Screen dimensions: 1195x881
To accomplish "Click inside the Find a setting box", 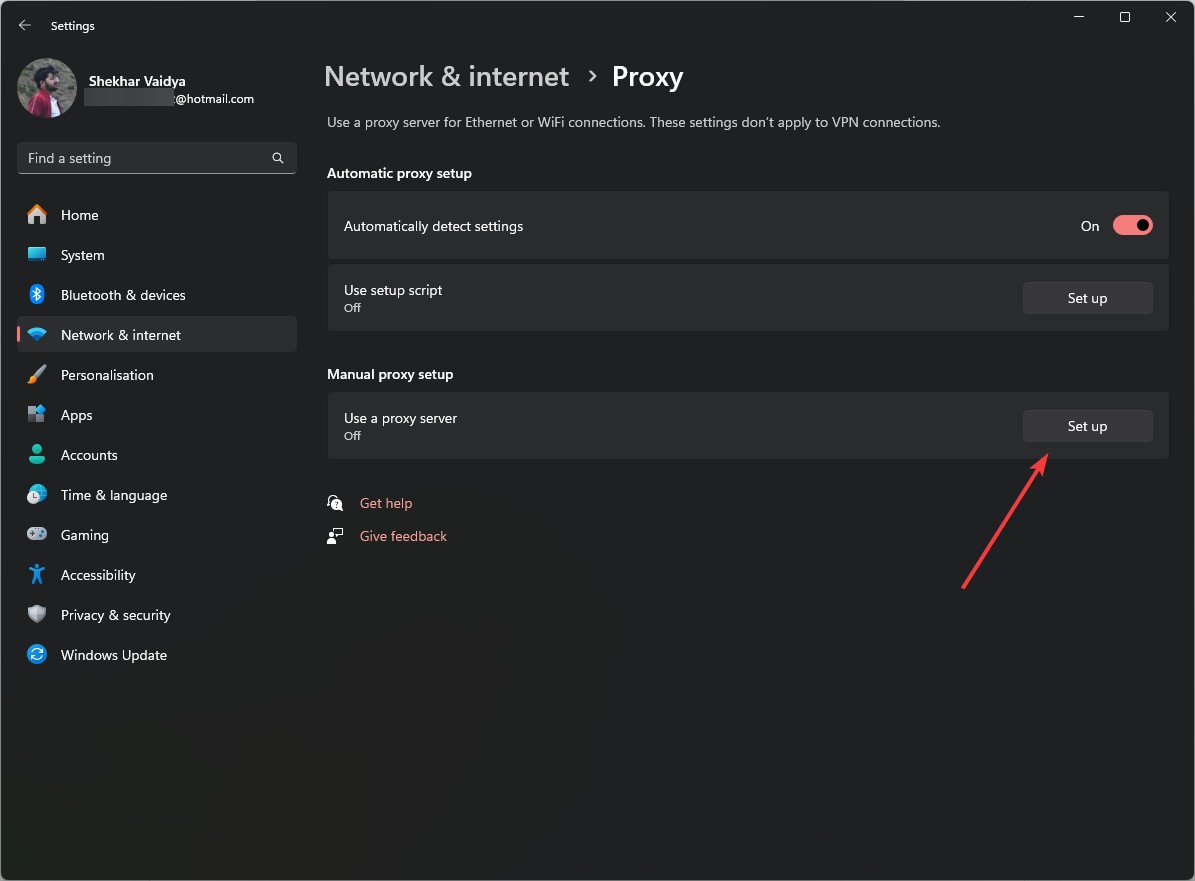I will (x=140, y=158).
